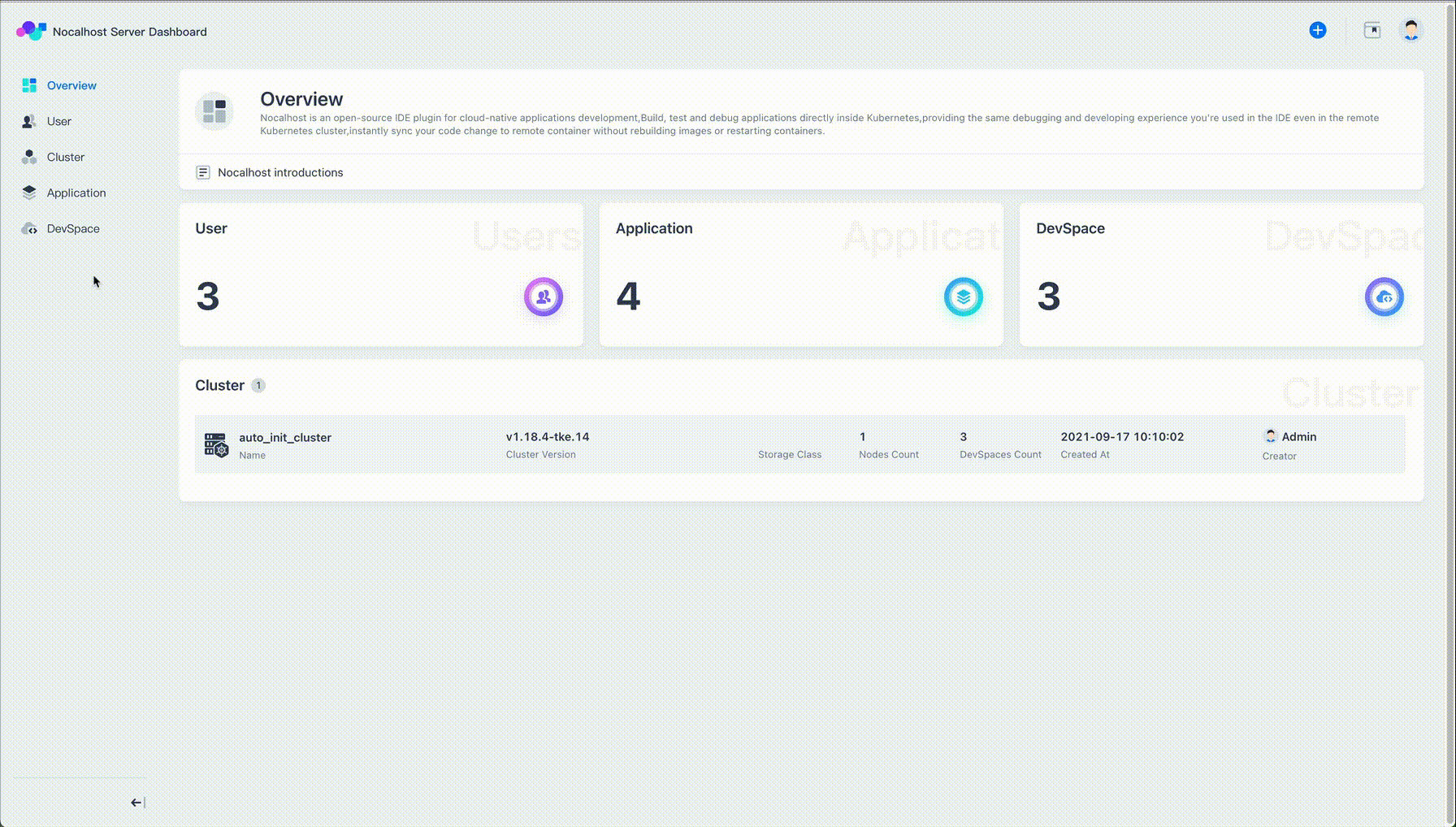Screen dimensions: 1456x827
Task: Click the DevSpace sidebar cloud icon
Action: tap(29, 228)
